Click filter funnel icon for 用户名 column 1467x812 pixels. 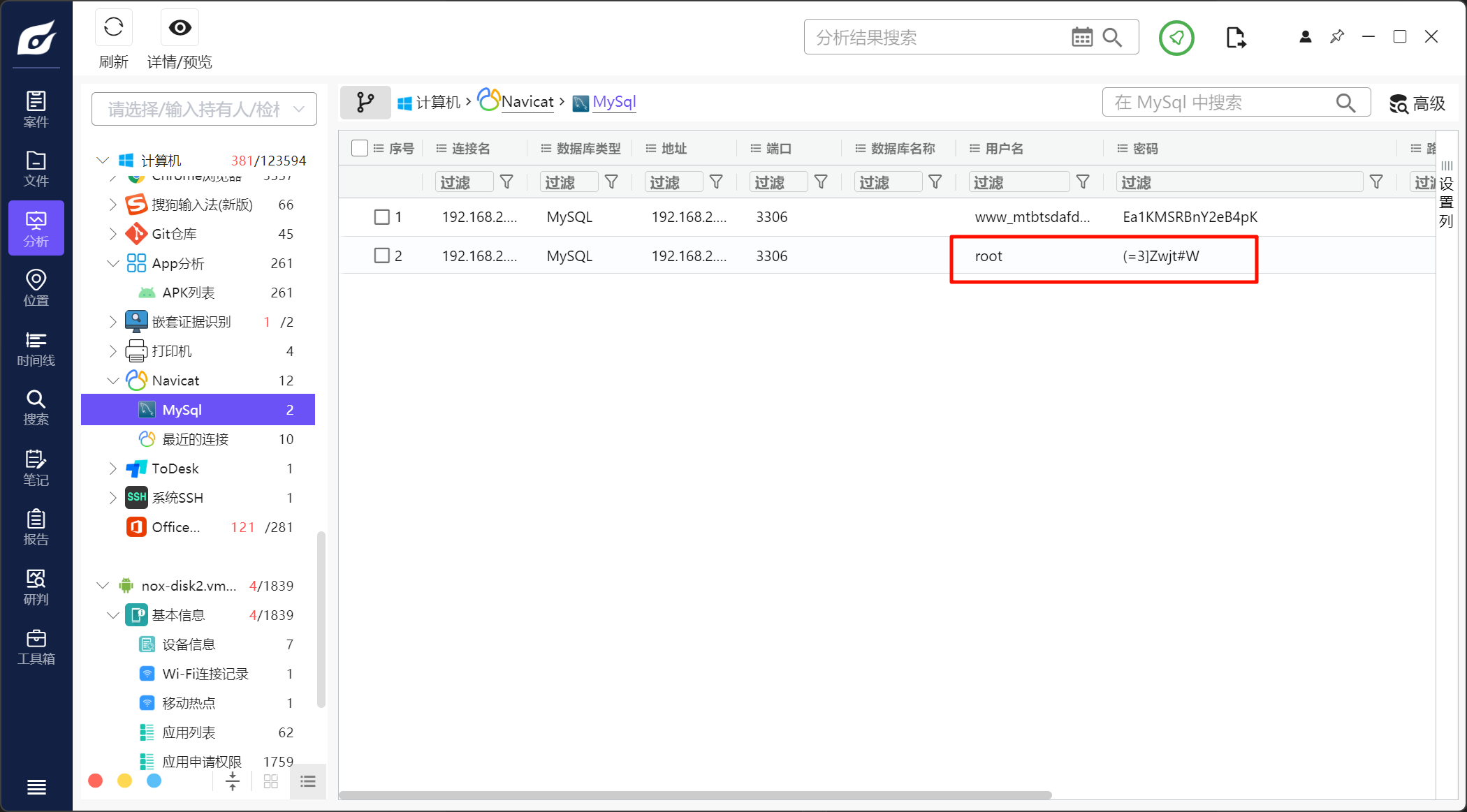tap(1083, 182)
